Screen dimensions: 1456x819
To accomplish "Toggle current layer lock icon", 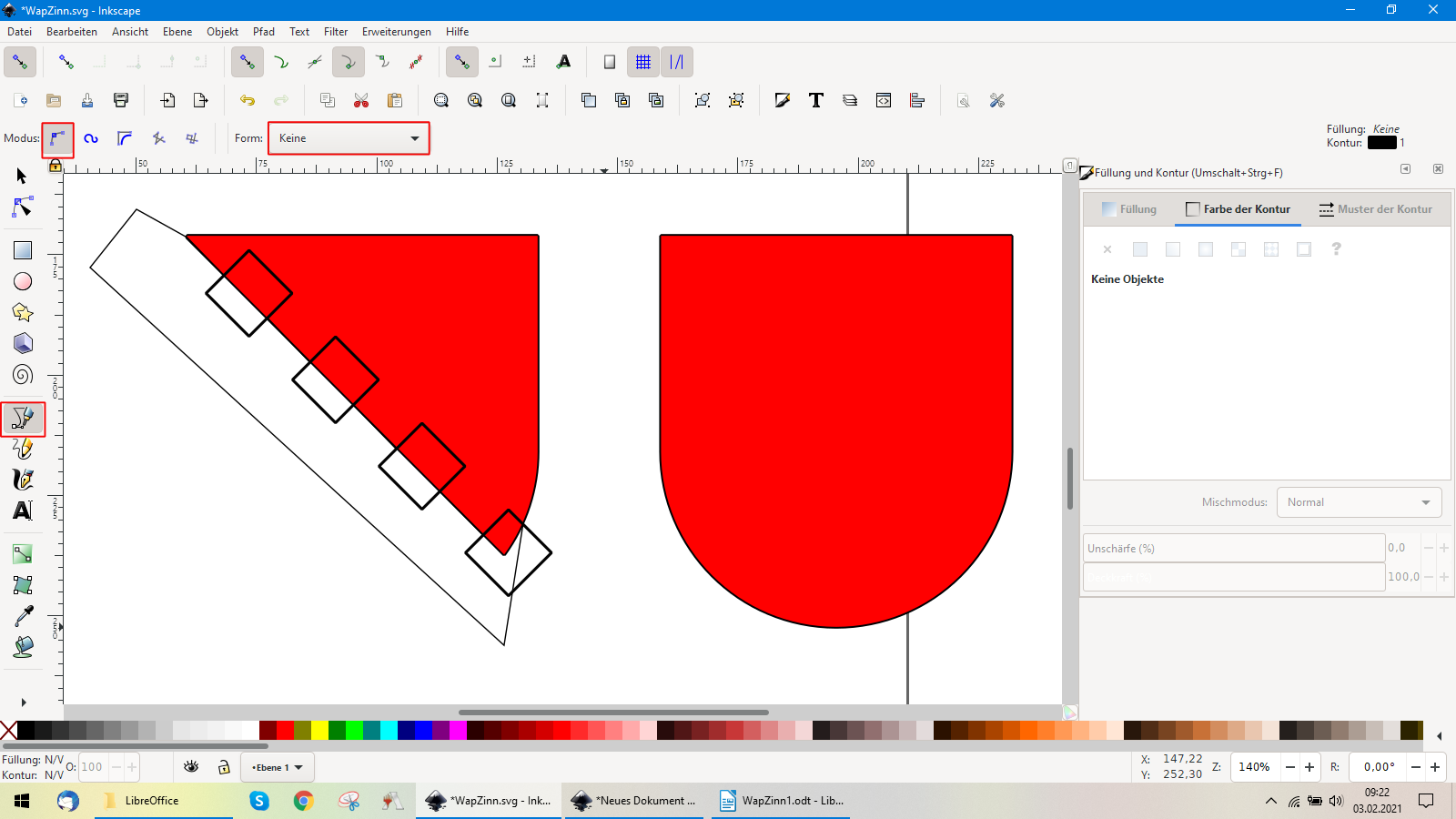I will [x=224, y=767].
